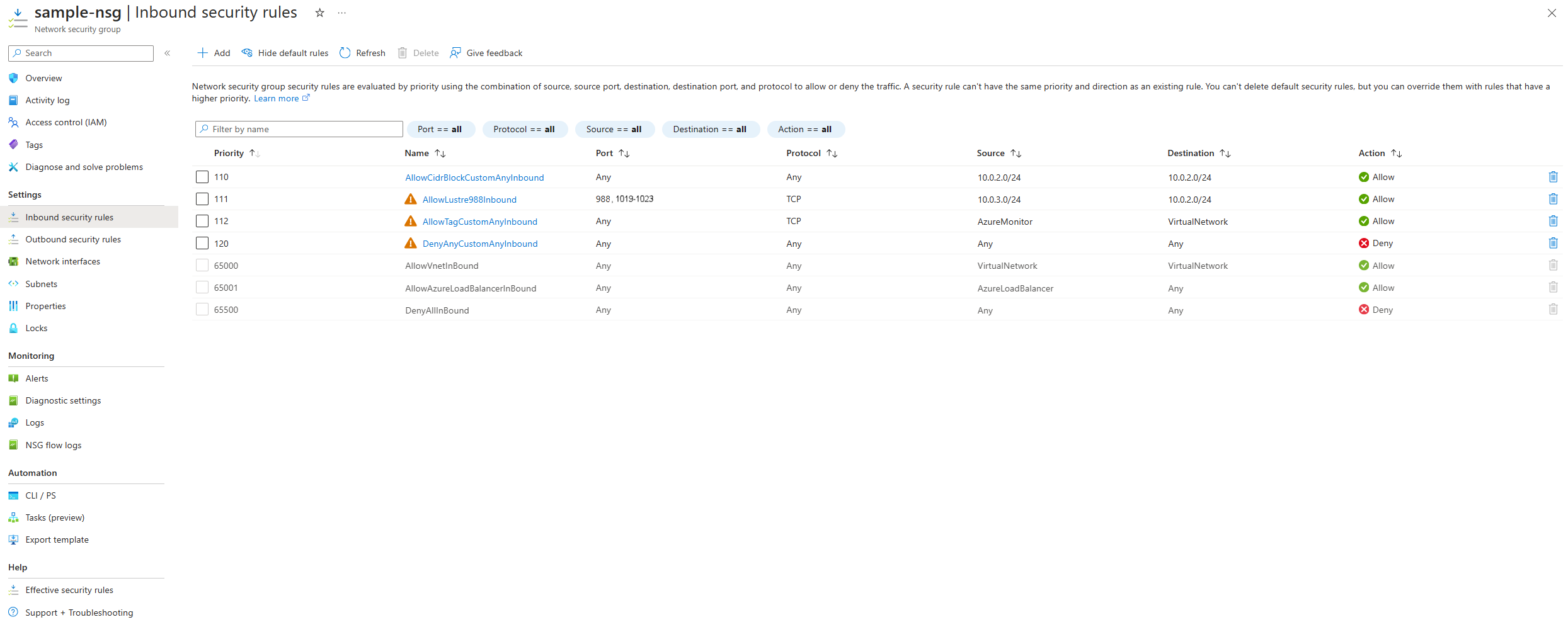Click the Export template icon
The height and width of the screenshot is (627, 1568).
(13, 539)
